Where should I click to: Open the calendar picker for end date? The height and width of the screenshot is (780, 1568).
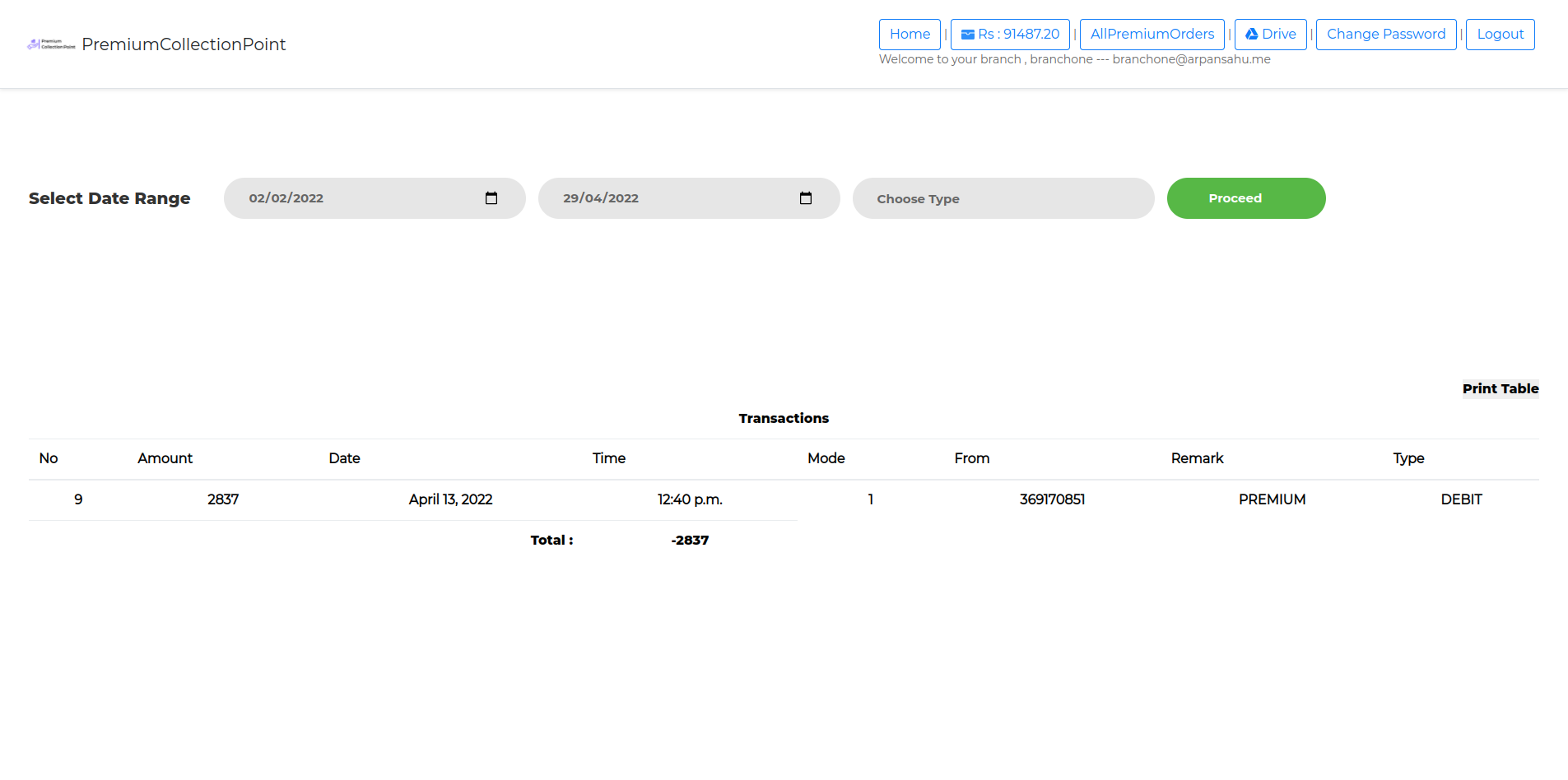coord(806,198)
